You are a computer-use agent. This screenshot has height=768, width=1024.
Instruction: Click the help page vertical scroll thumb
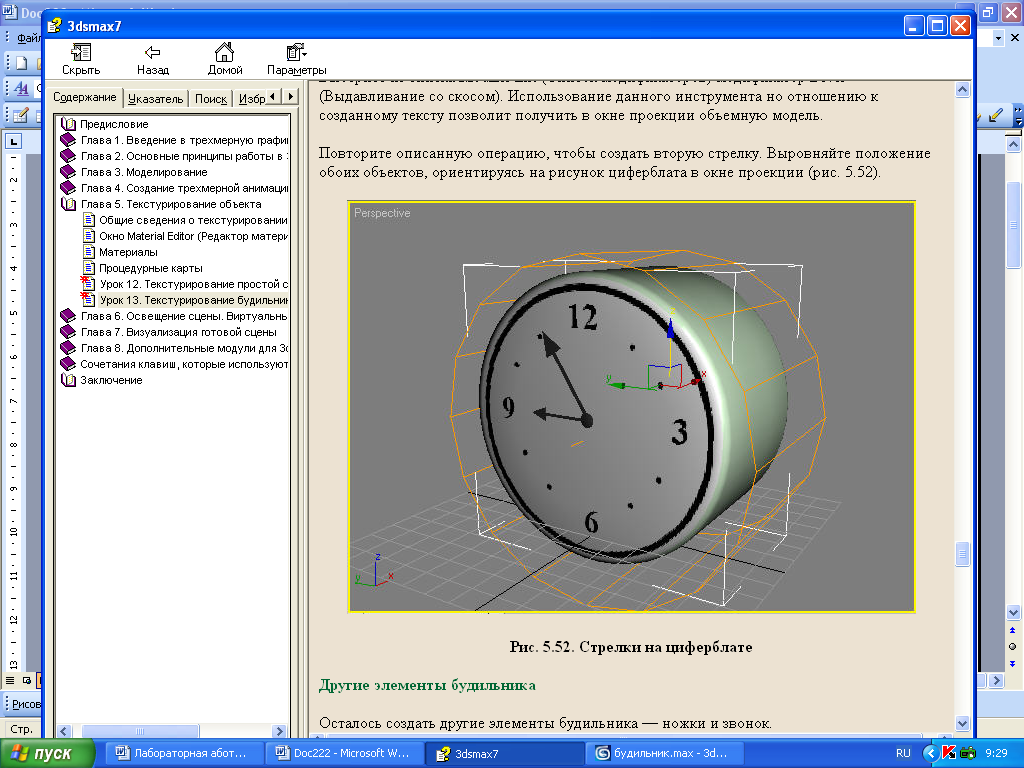click(x=962, y=554)
